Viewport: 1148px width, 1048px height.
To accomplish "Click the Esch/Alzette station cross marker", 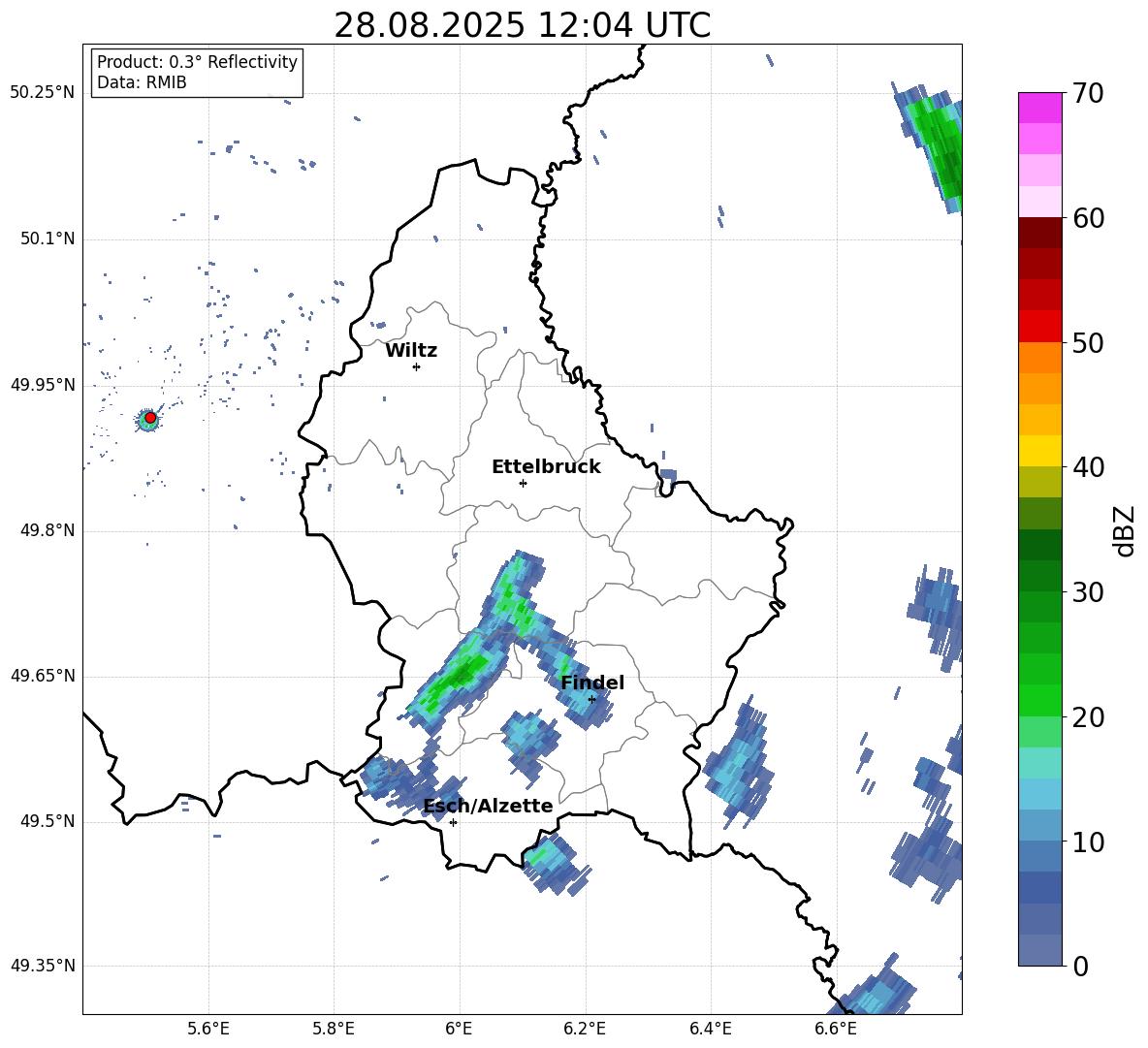I will click(x=453, y=822).
